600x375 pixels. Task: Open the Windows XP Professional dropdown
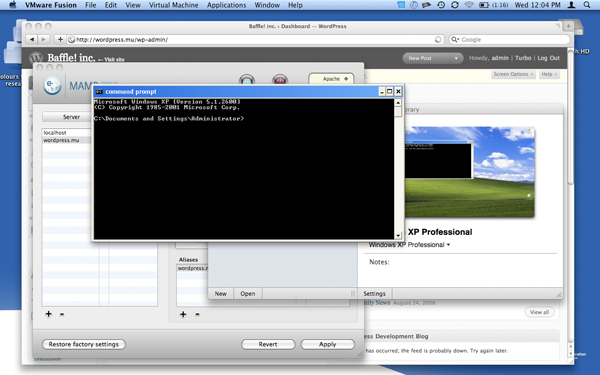409,245
